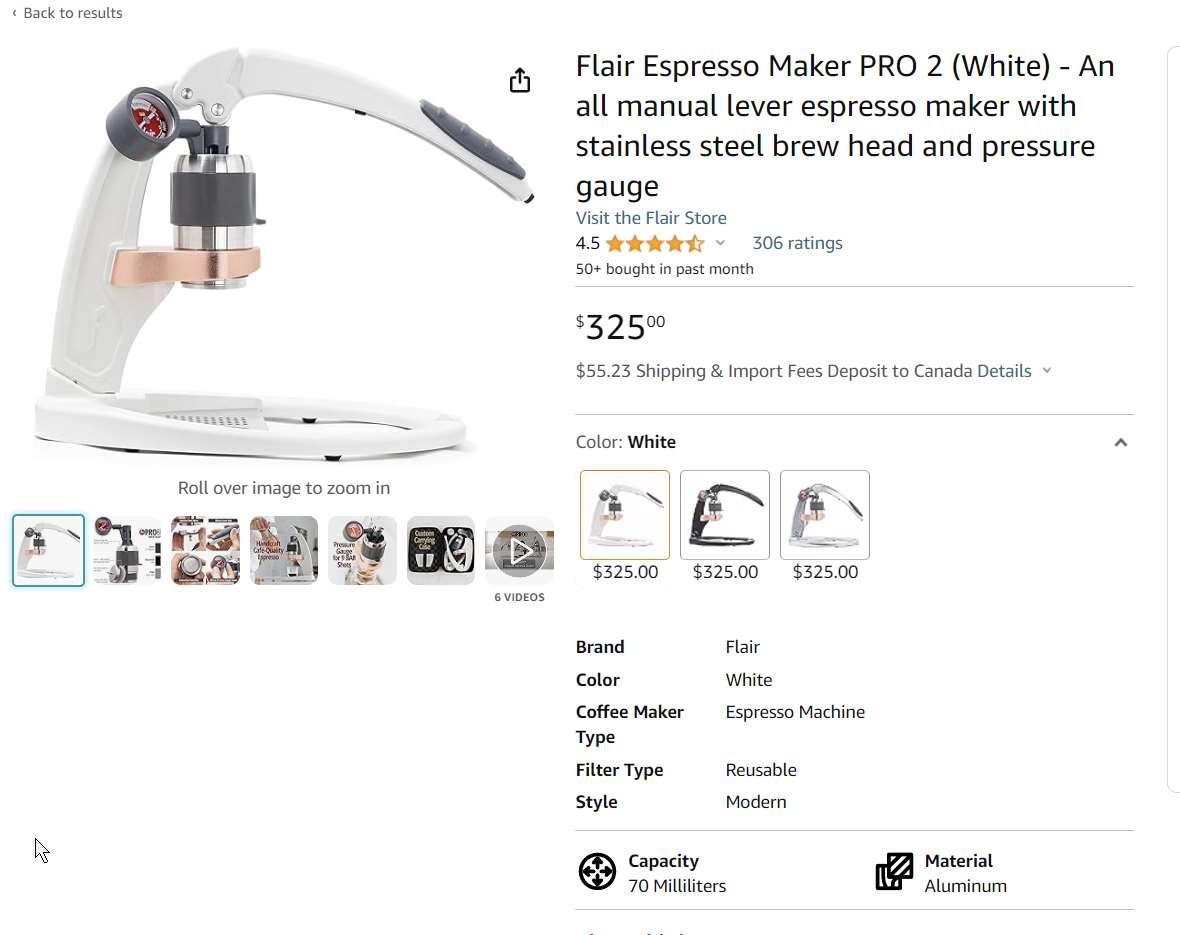Expand Shipping & Import Fees details arrow

pyautogui.click(x=1047, y=371)
